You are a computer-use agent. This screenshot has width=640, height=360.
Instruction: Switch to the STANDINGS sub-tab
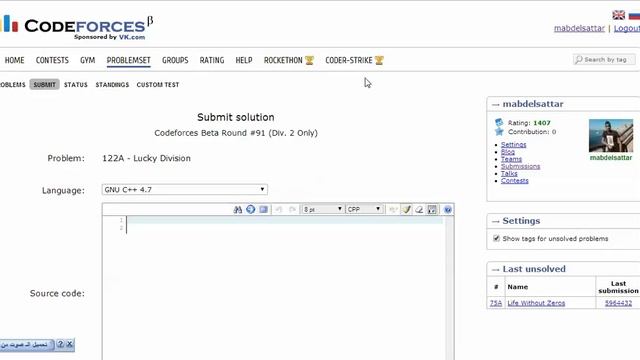pos(112,84)
